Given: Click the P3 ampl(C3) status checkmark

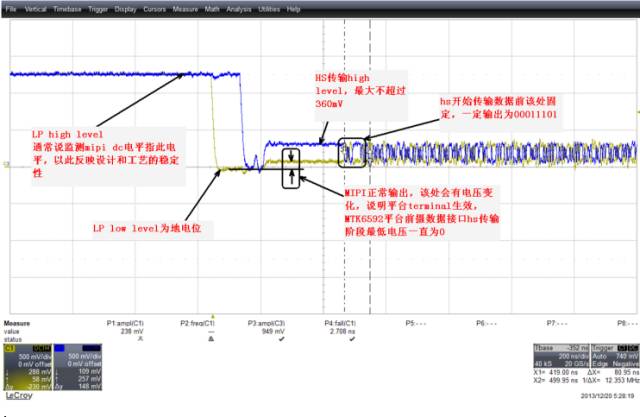Looking at the screenshot, I should tap(270, 338).
